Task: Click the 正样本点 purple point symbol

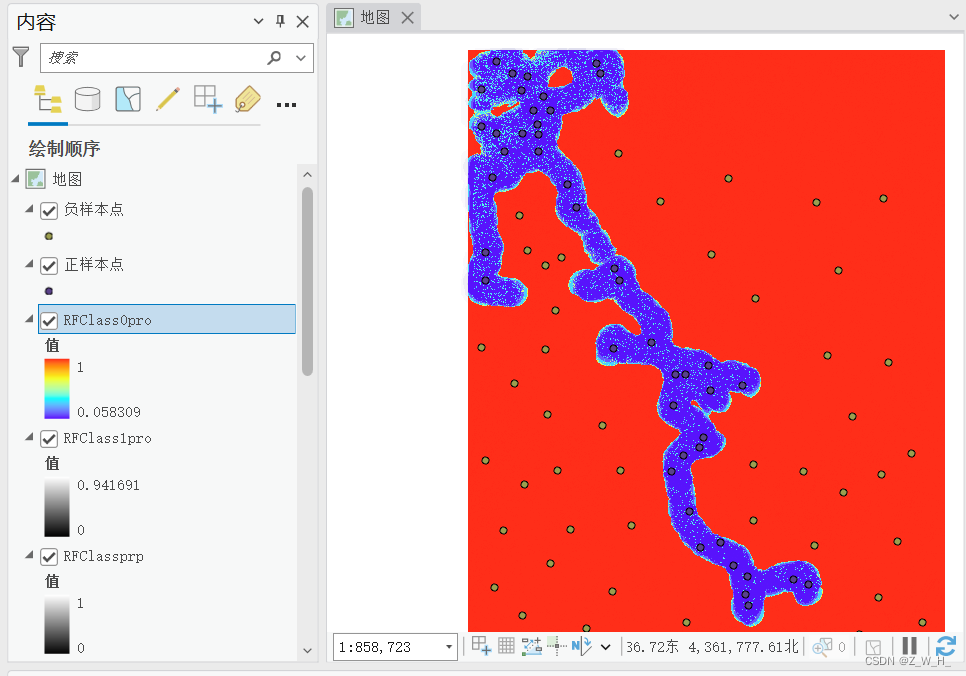Action: click(49, 291)
